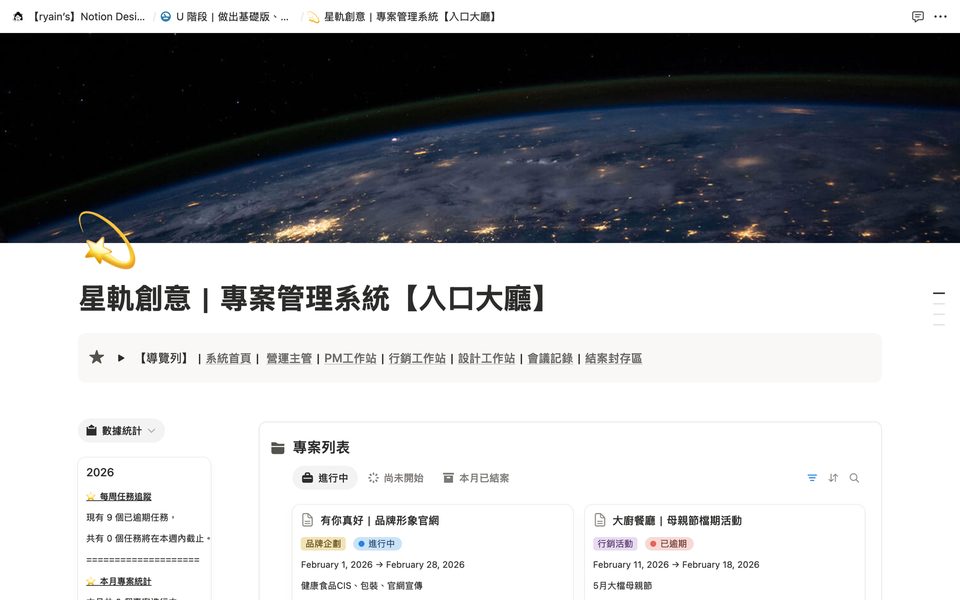Open the home workspace icon in breadcrumb

18,17
